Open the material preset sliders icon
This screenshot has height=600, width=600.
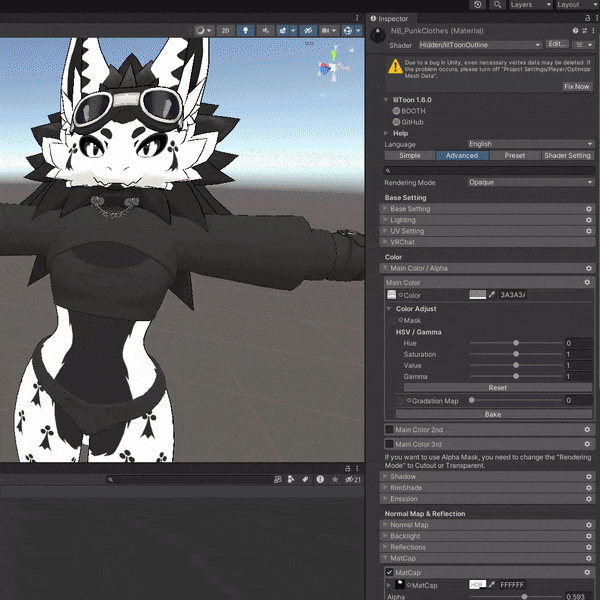coord(584,31)
